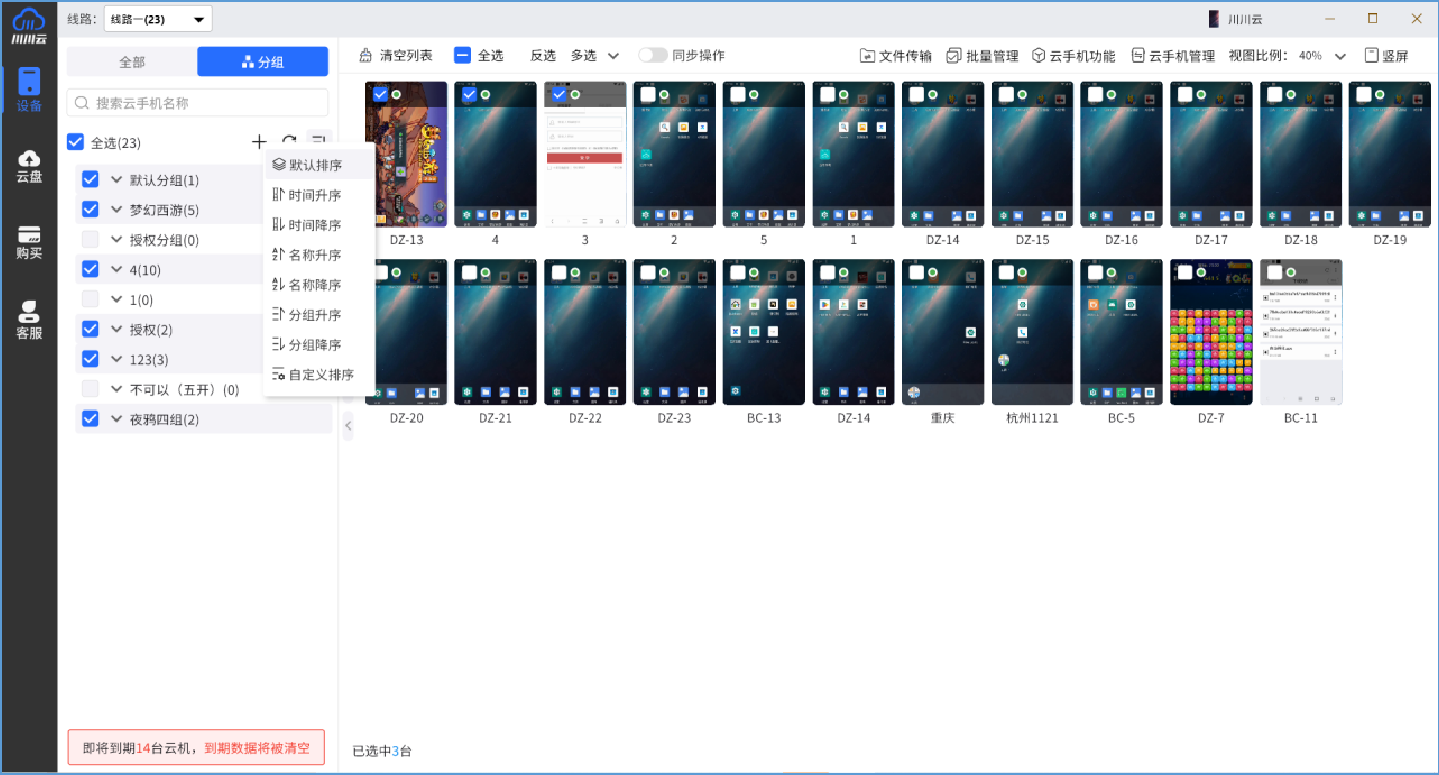The image size is (1439, 775).
Task: Open the DZ-7 puzzle game phone thumbnail
Action: click(1210, 332)
